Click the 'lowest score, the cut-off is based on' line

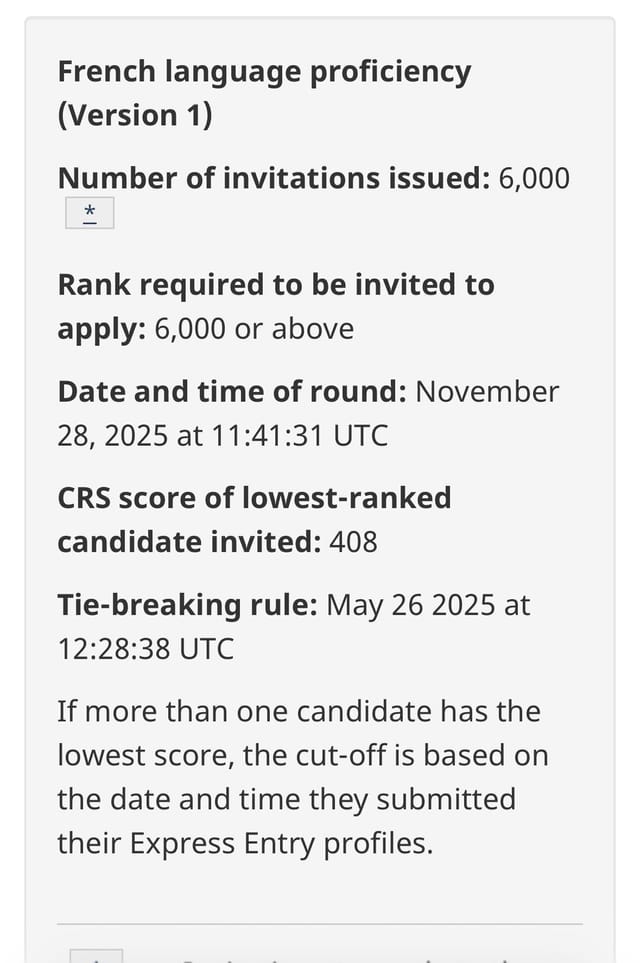coord(303,755)
